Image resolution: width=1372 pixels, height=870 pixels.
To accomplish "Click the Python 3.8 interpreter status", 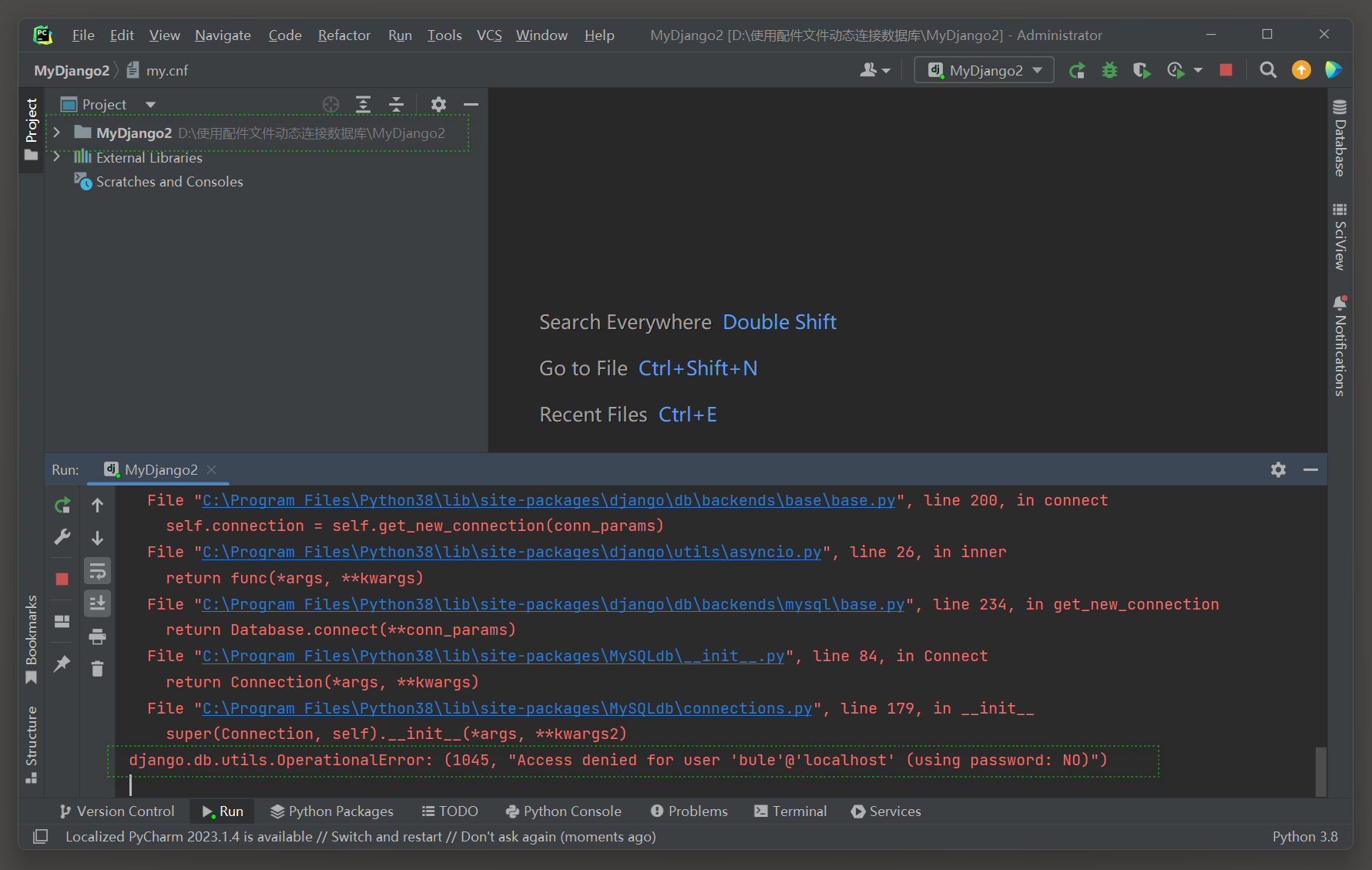I will coord(1305,836).
